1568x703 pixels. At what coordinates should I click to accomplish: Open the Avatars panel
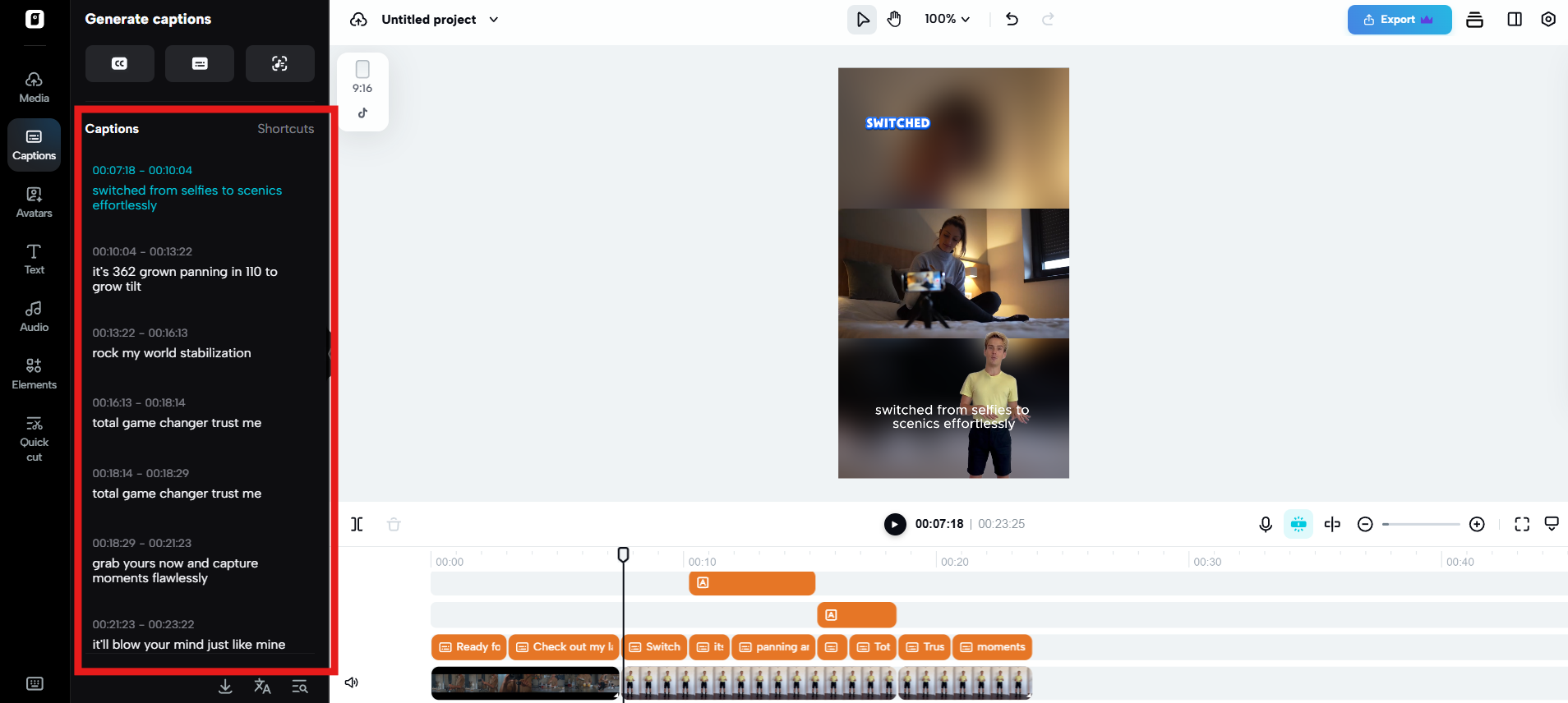34,202
